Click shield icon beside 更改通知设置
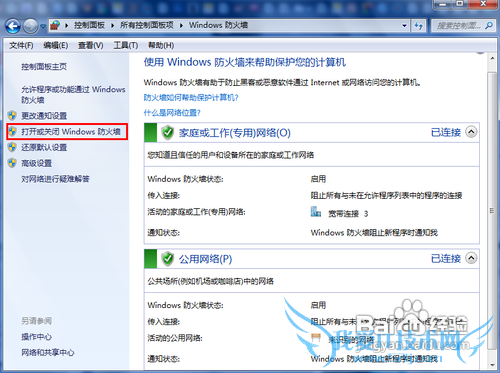The width and height of the screenshot is (500, 373). [12, 116]
